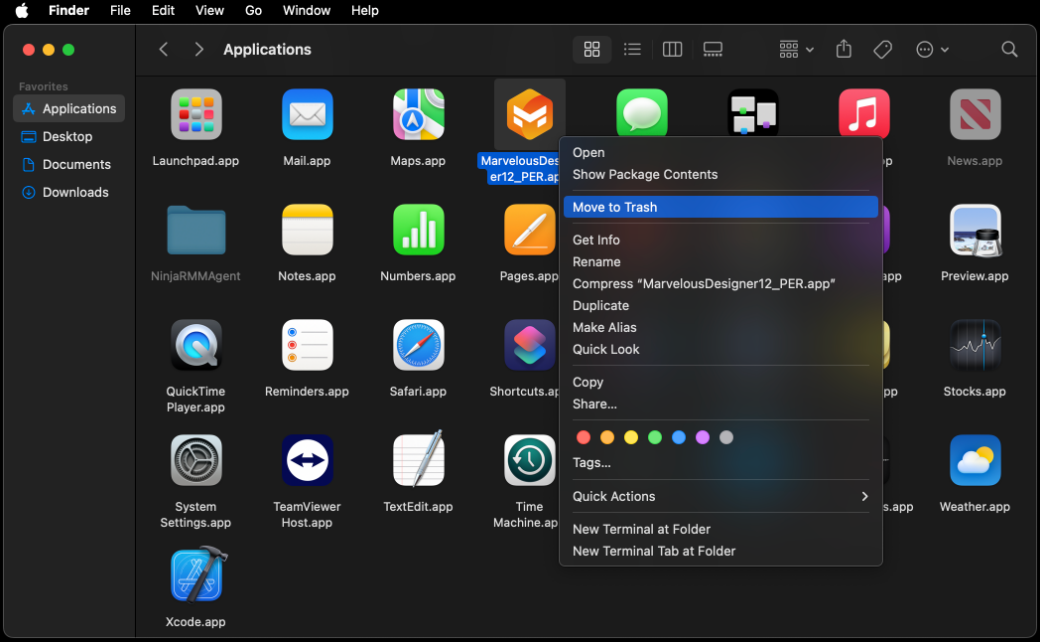Choose Move to Trash
The width and height of the screenshot is (1040, 642).
[x=721, y=207]
